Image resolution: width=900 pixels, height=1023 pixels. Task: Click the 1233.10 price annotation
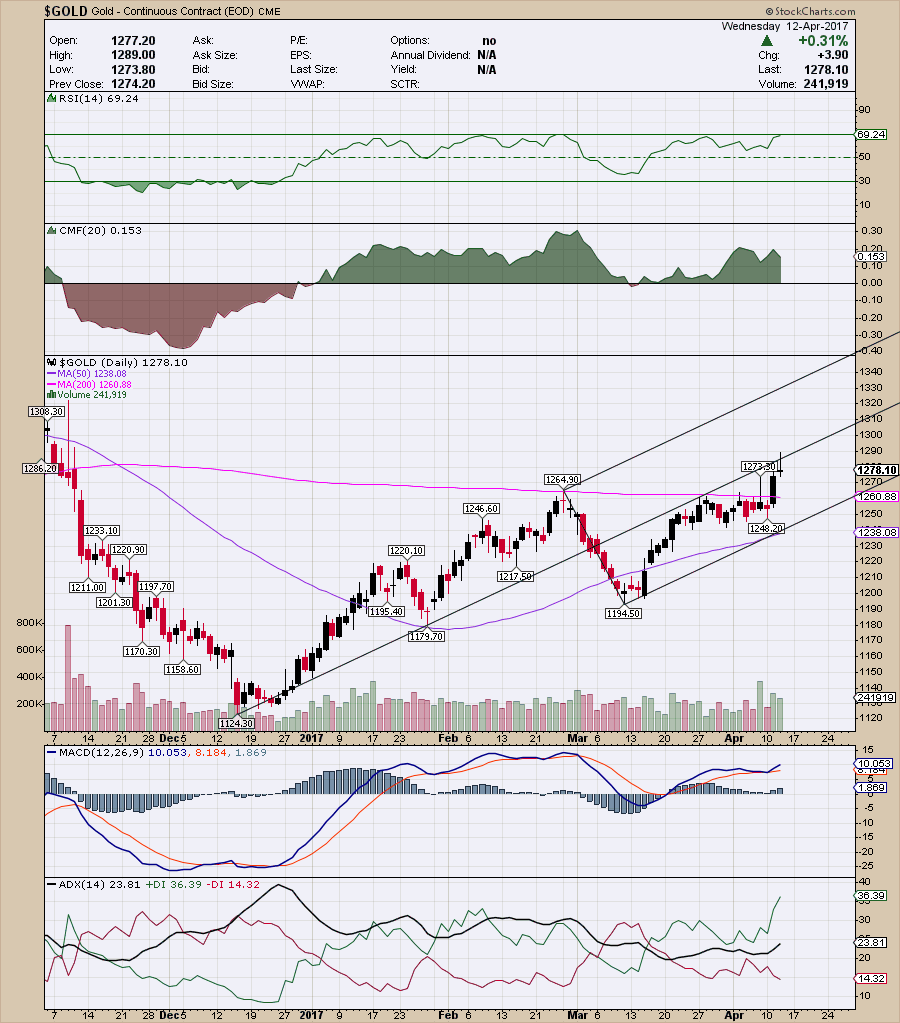point(102,531)
